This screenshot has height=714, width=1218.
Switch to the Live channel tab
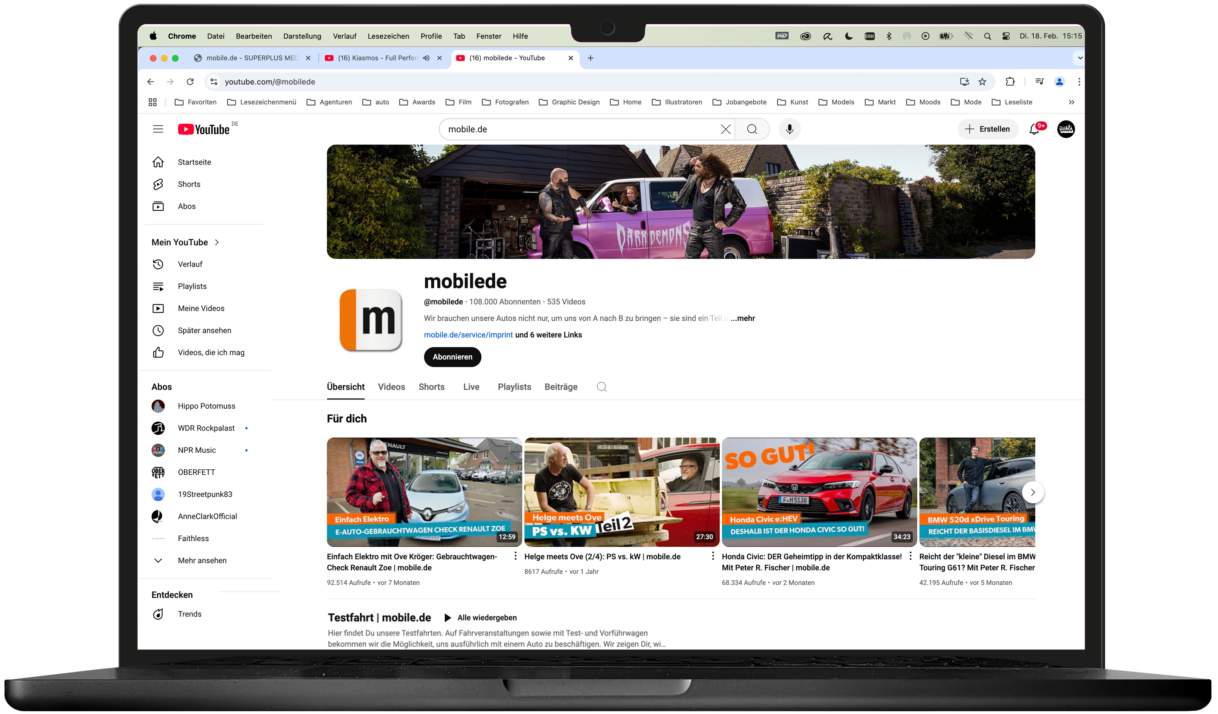coord(472,387)
